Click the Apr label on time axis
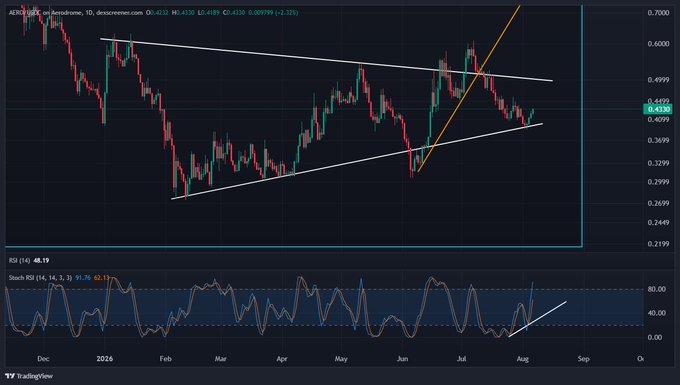This screenshot has width=680, height=385. (x=282, y=359)
